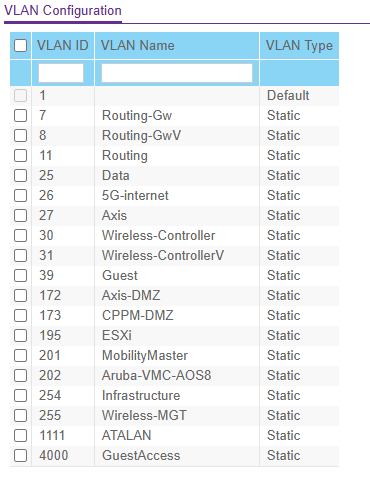Open the VLAN Configuration tab heading
Viewport: 370px width, 485px height.
tap(63, 11)
